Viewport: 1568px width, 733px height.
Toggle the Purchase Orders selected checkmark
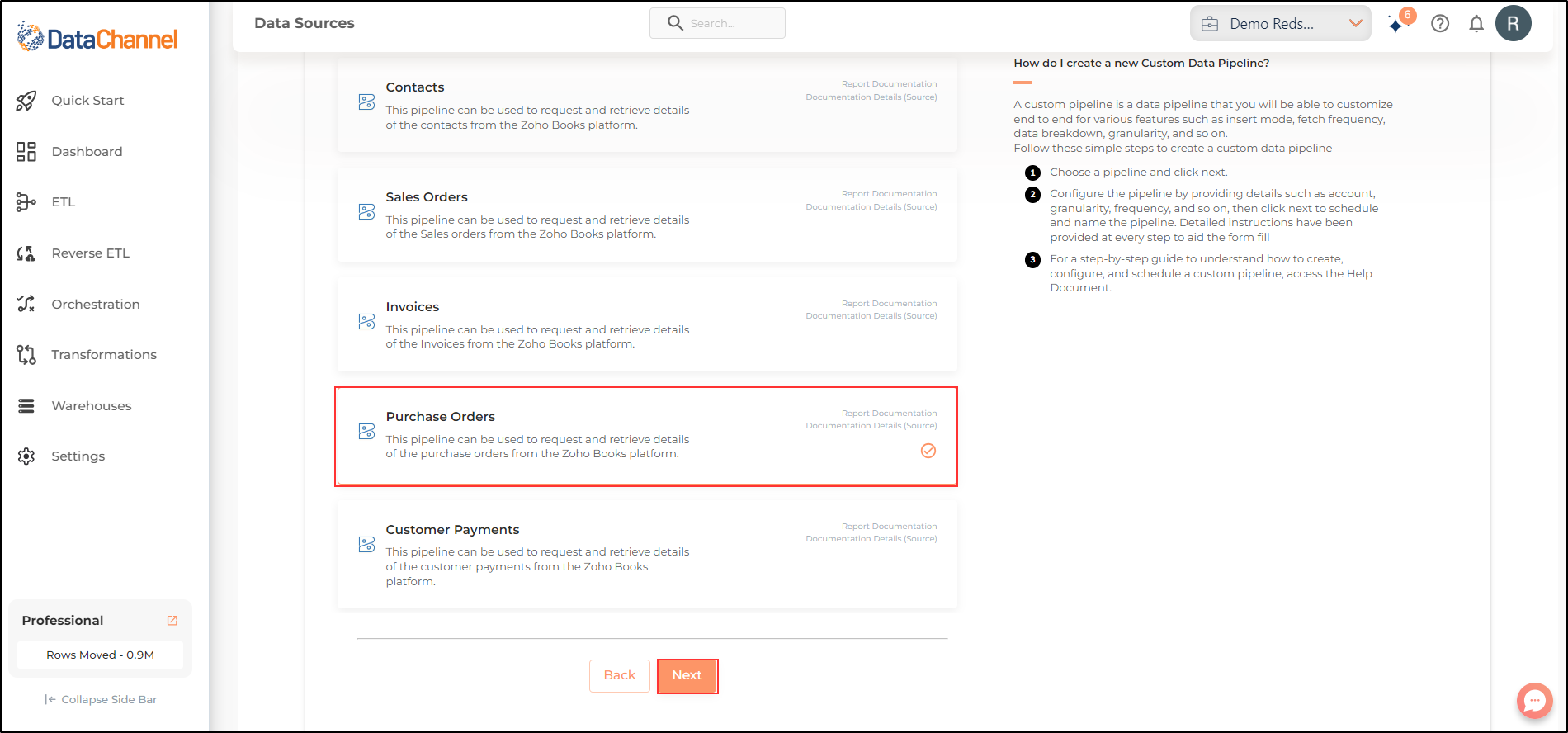pos(928,451)
